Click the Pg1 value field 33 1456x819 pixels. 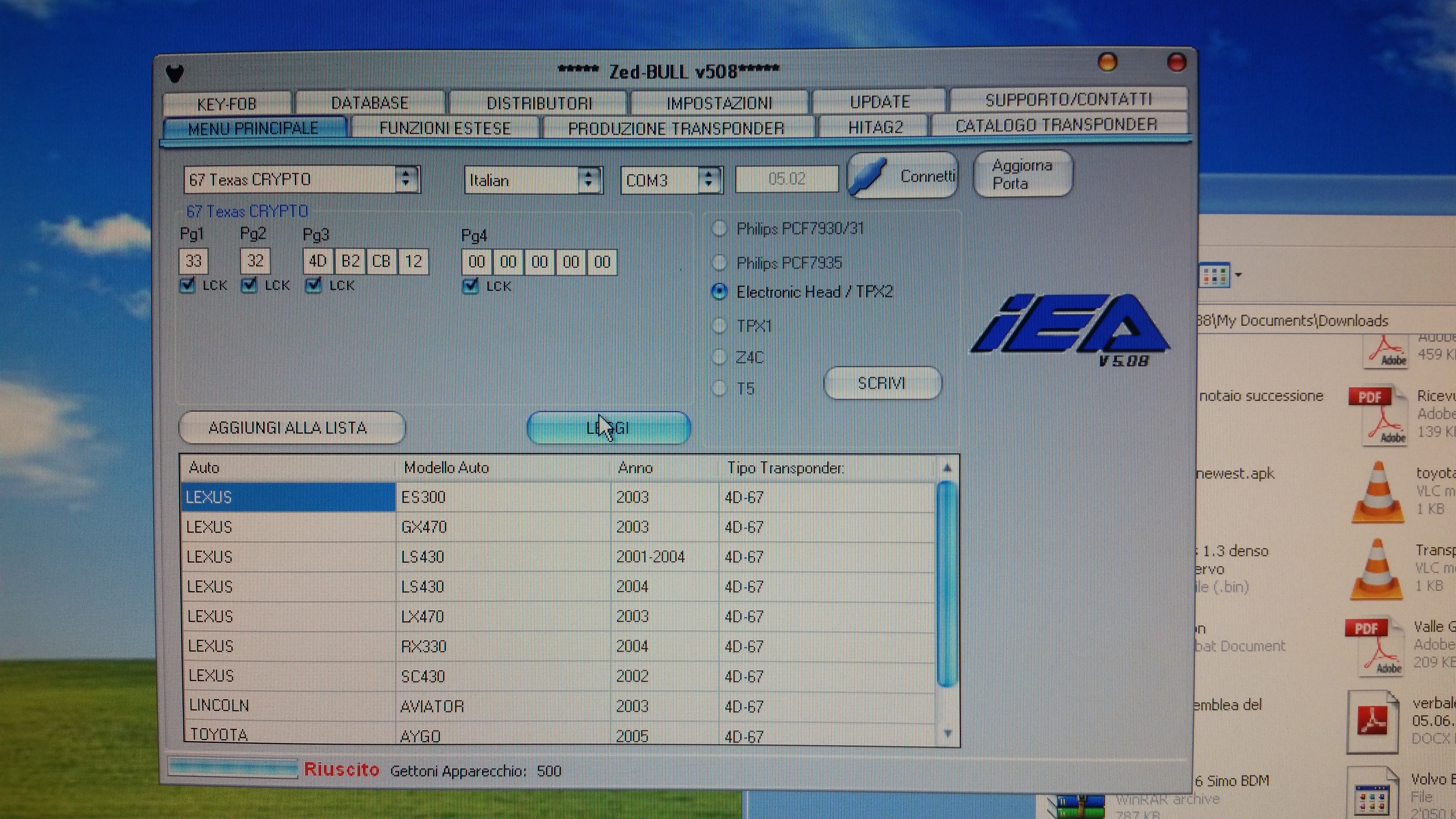click(x=193, y=261)
